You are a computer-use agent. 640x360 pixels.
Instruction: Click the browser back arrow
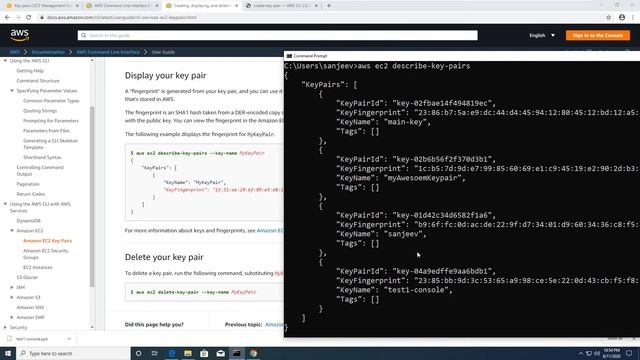(x=7, y=18)
